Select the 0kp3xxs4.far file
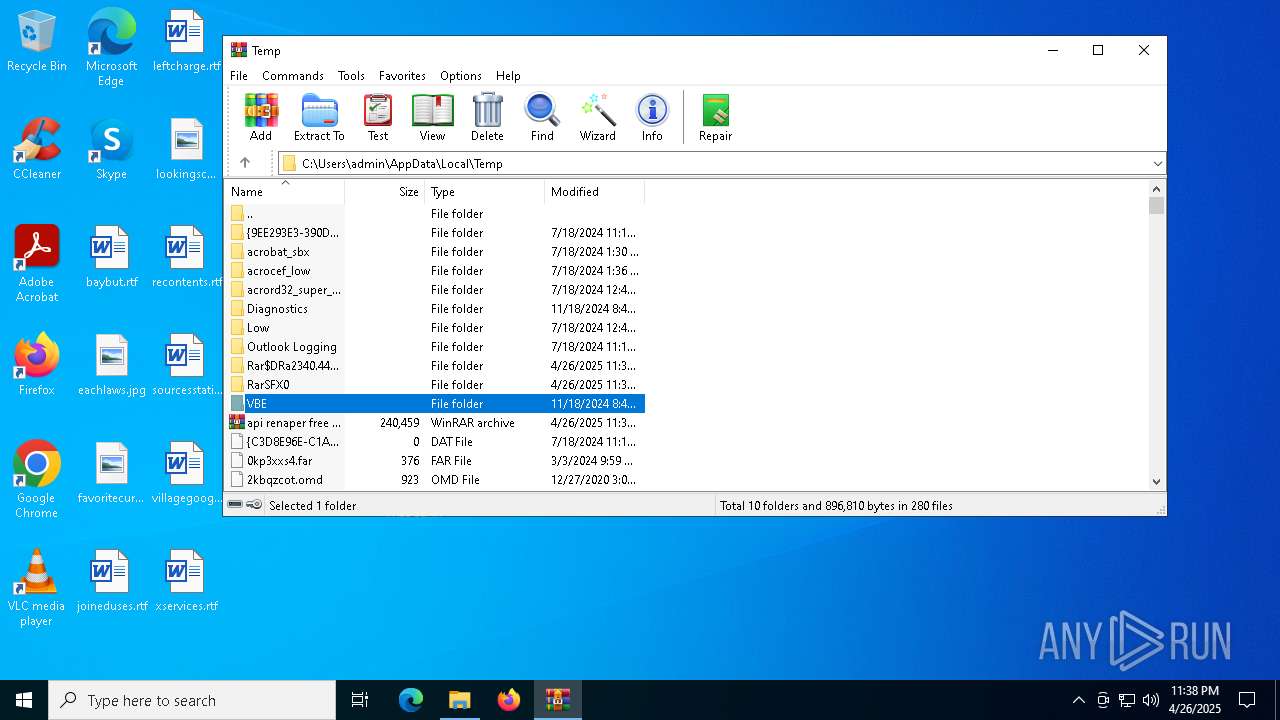1280x720 pixels. pyautogui.click(x=436, y=461)
